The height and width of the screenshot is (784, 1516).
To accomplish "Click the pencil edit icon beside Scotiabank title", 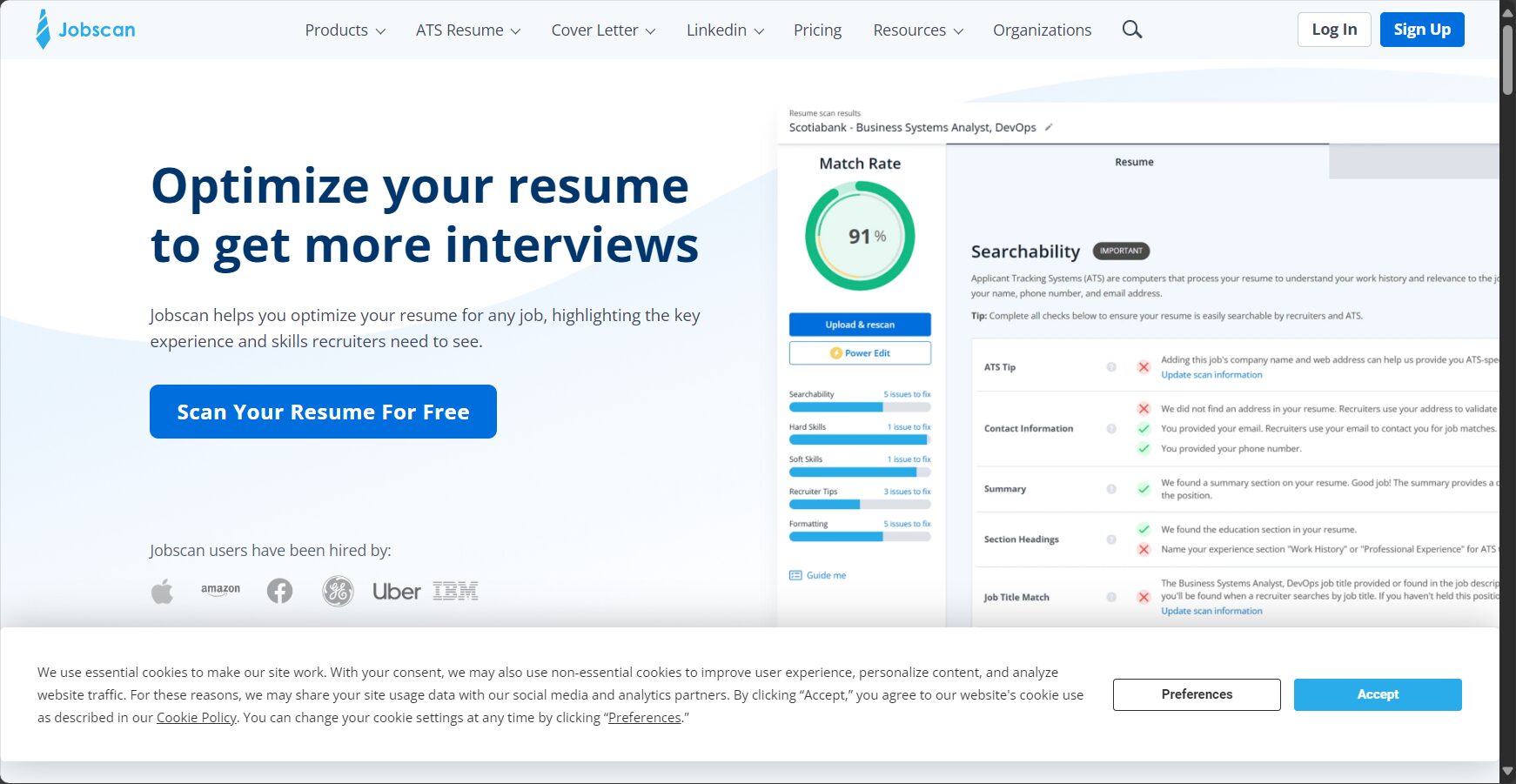I will tap(1049, 127).
